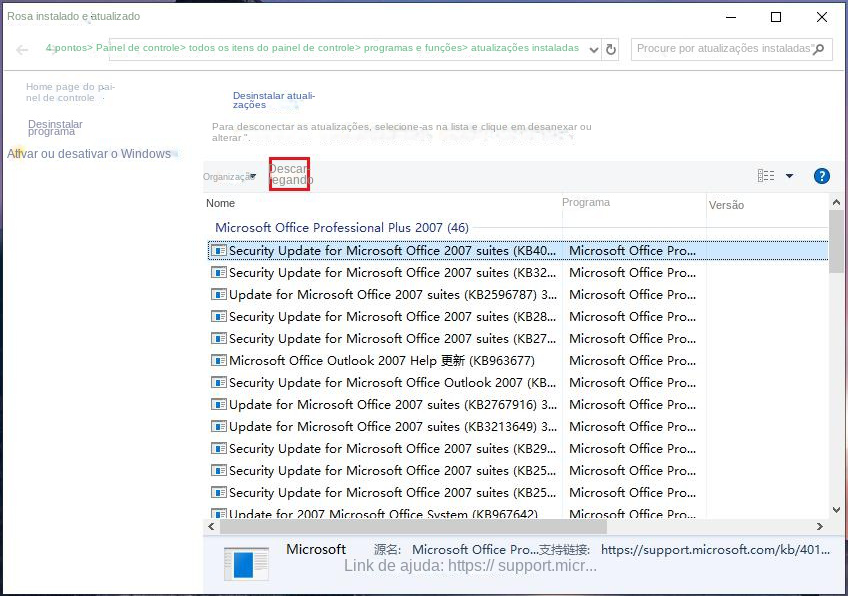848x596 pixels.
Task: Click the horizontal scrollbar left arrow
Action: click(211, 526)
